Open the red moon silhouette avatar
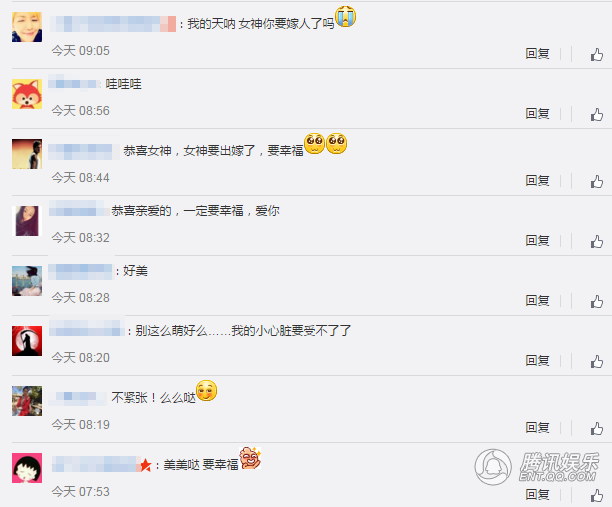The image size is (612, 507). pyautogui.click(x=27, y=341)
